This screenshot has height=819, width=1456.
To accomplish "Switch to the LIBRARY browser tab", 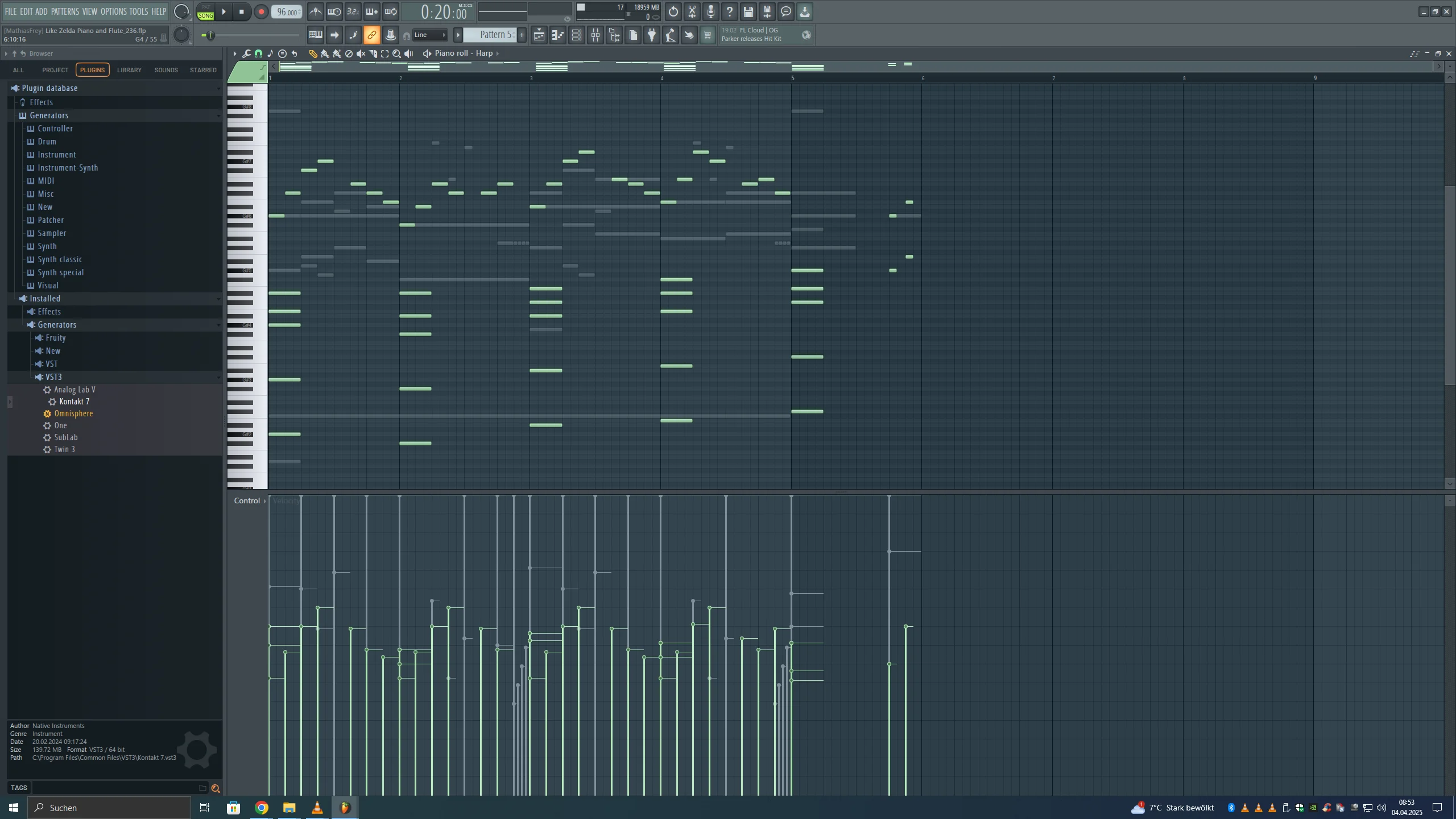I will click(129, 70).
